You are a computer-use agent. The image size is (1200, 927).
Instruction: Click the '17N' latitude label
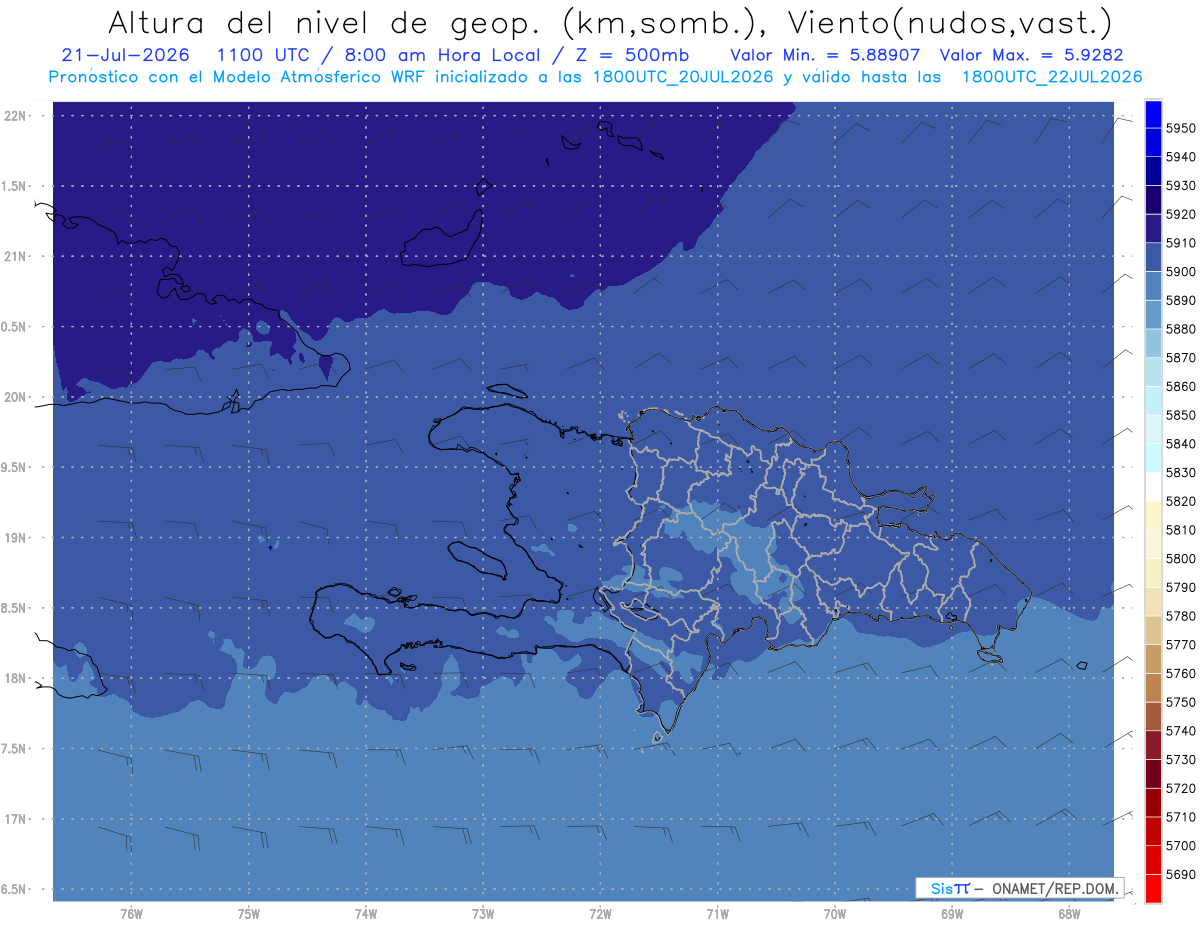point(15,819)
